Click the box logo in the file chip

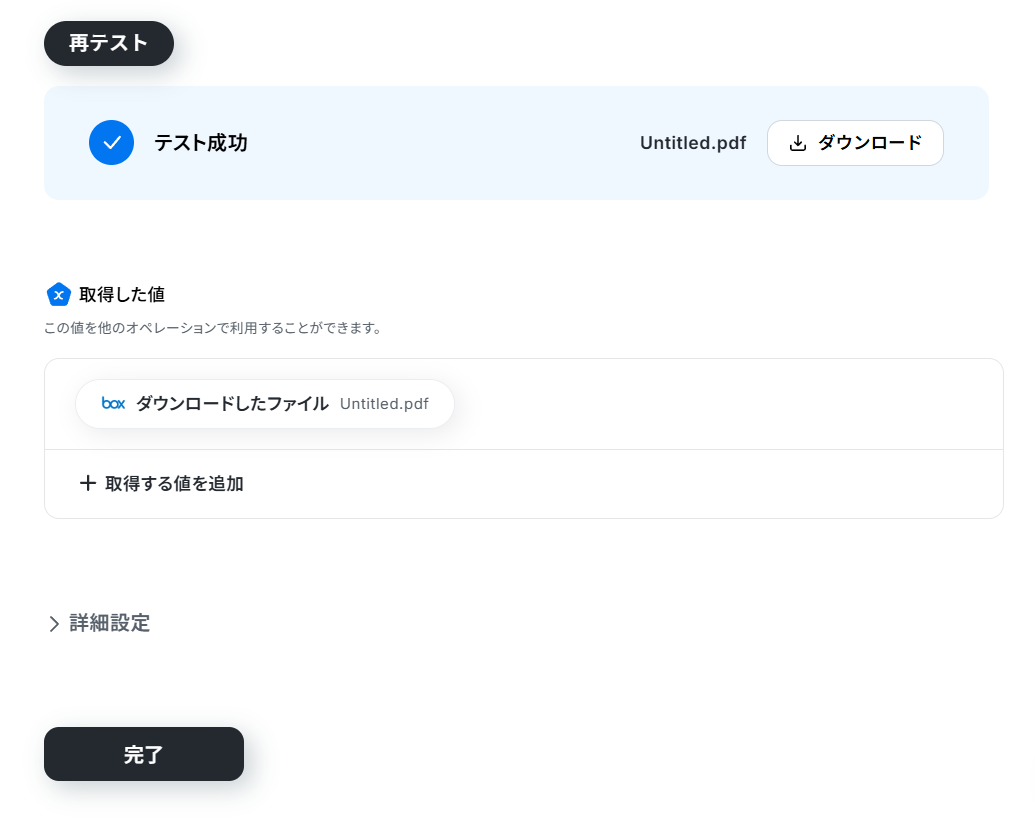coord(113,403)
